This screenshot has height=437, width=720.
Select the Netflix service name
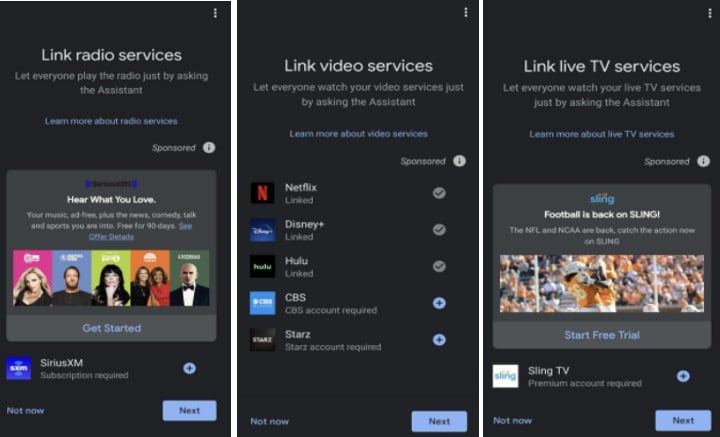(301, 187)
